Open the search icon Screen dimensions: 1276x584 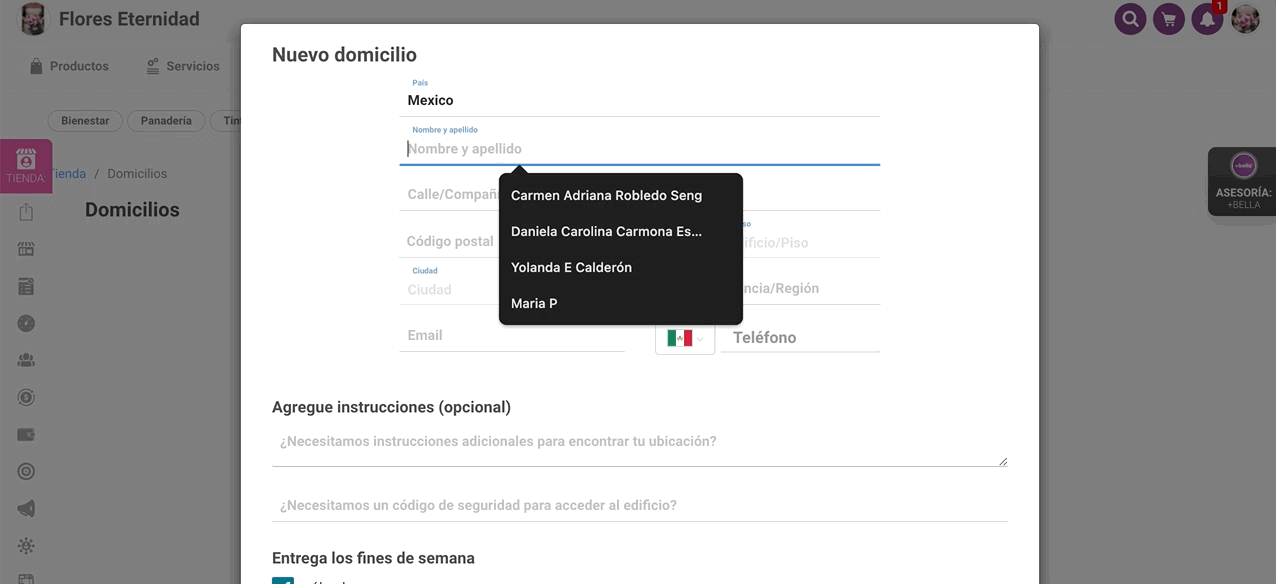pyautogui.click(x=1130, y=19)
